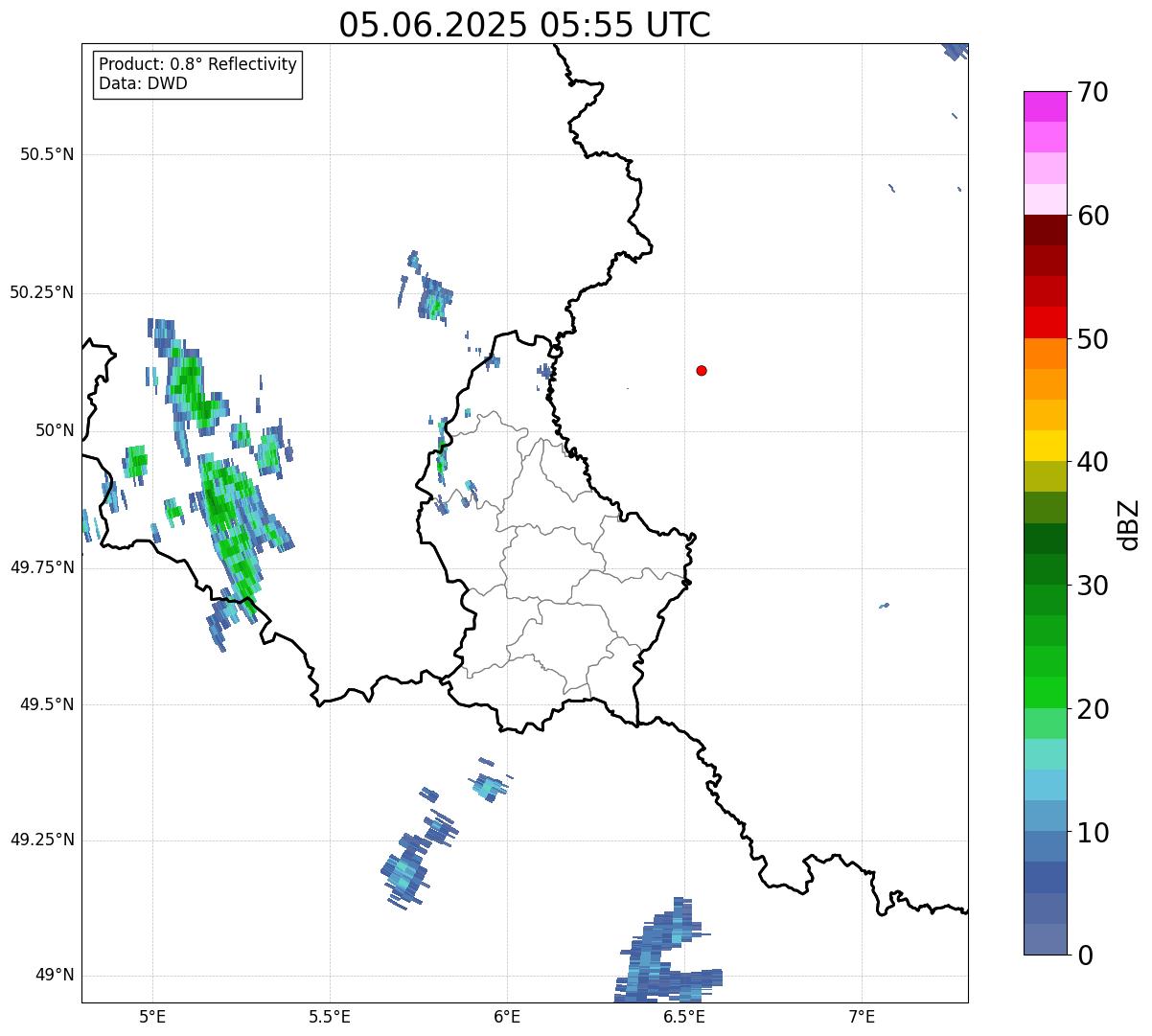Click the red location marker dot
1152x1036 pixels.
[x=702, y=370]
